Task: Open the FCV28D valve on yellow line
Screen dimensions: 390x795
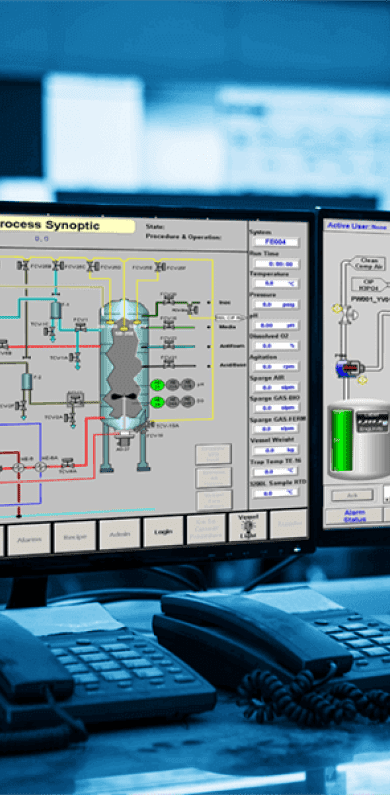Action: tap(92, 265)
